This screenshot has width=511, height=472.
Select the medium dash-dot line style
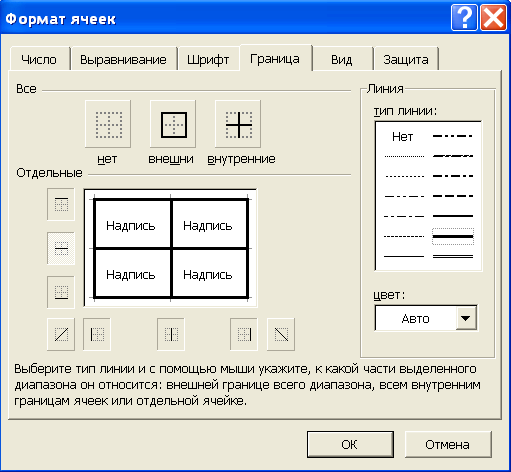point(453,176)
